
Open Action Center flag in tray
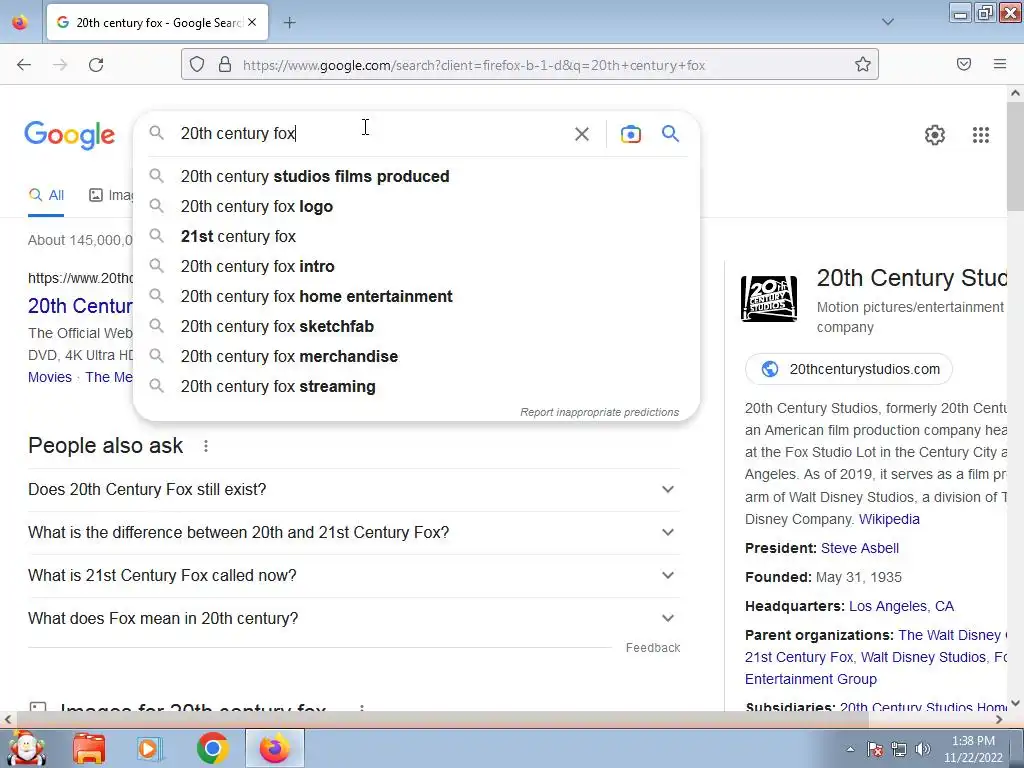pos(875,749)
